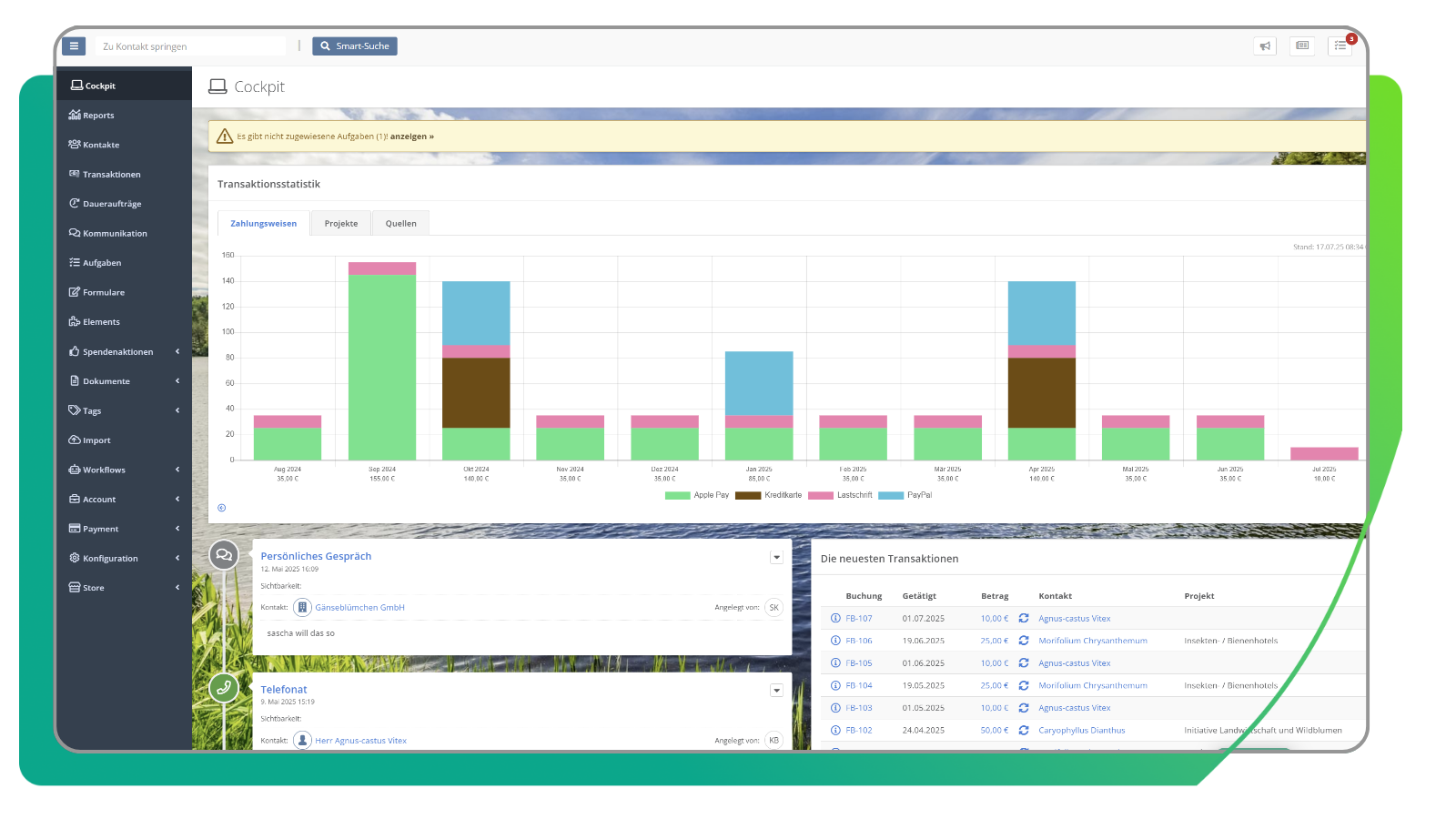Click the megaphone announcements icon
1456x819 pixels.
tap(1265, 45)
